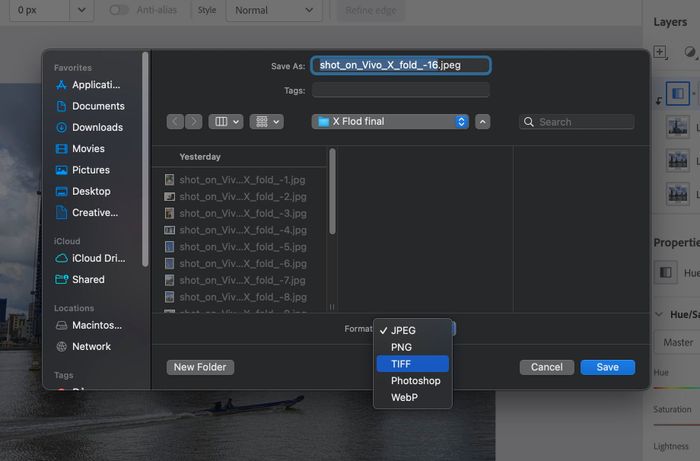
Task: Select TIFF from the Format list
Action: coord(412,364)
